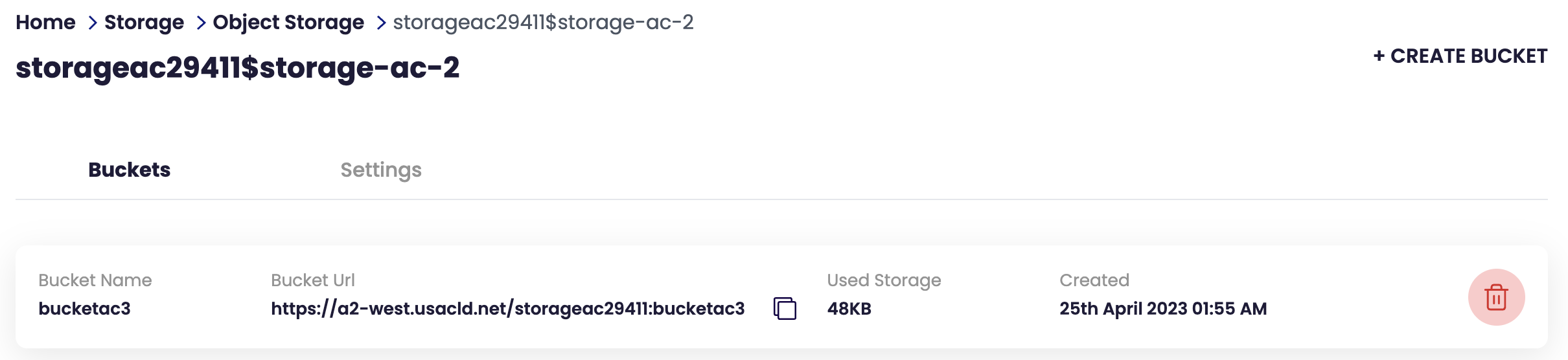Navigate to the Storage breadcrumb
The height and width of the screenshot is (360, 1568).
[x=144, y=23]
